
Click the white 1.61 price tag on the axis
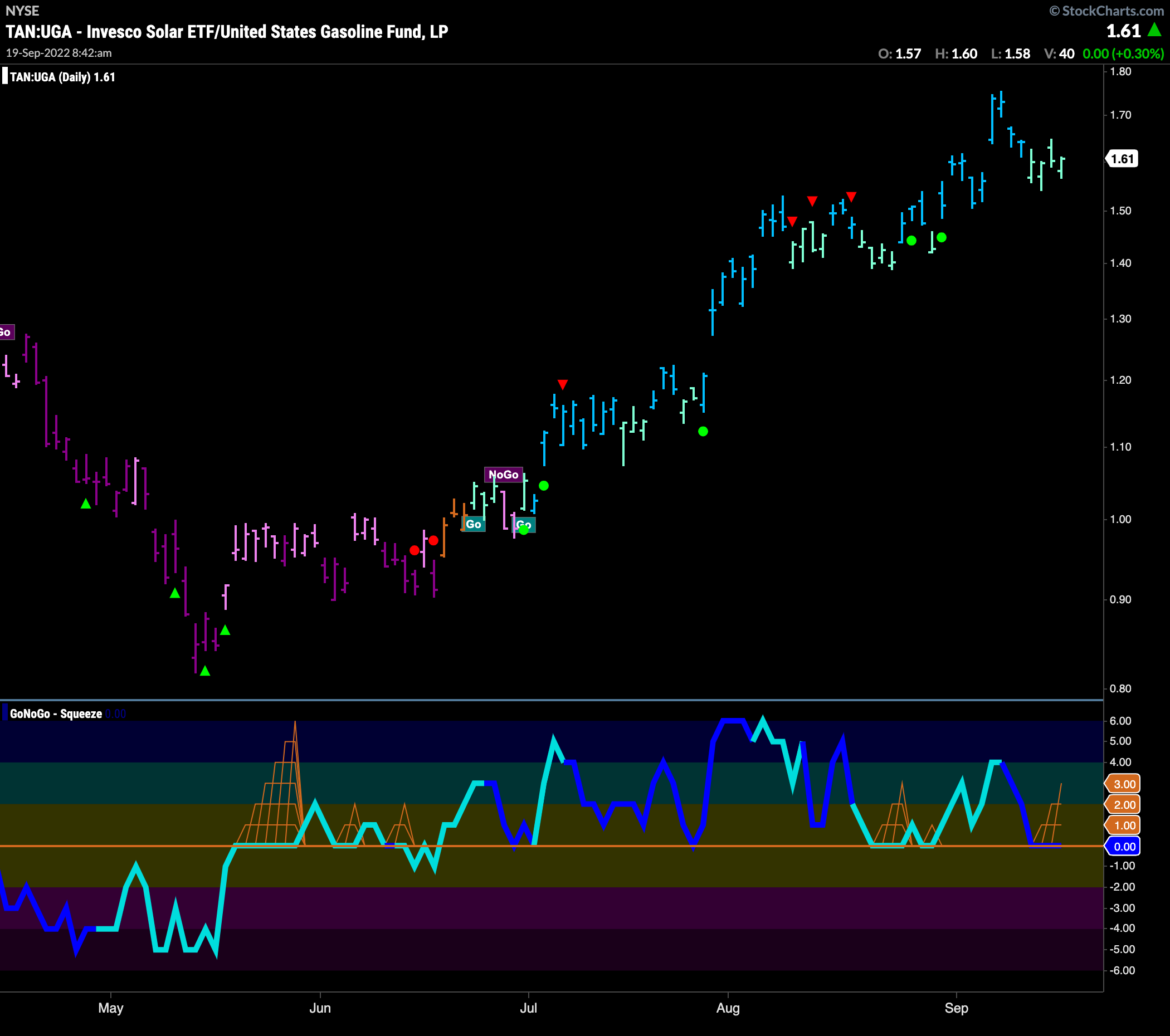[1122, 159]
